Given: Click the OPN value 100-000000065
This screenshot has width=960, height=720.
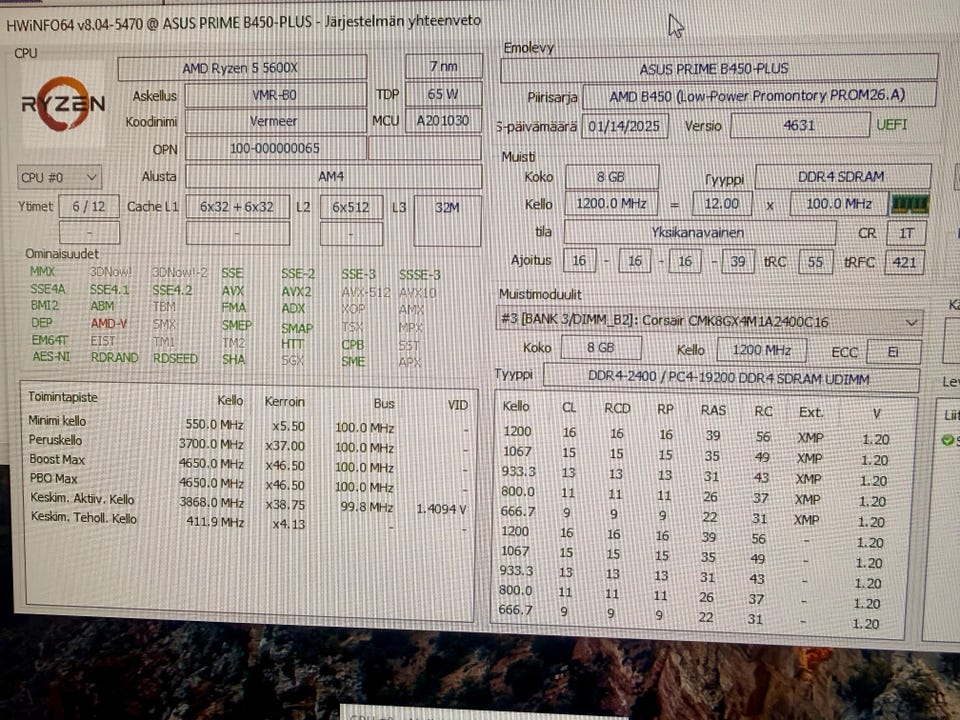Looking at the screenshot, I should 275,148.
